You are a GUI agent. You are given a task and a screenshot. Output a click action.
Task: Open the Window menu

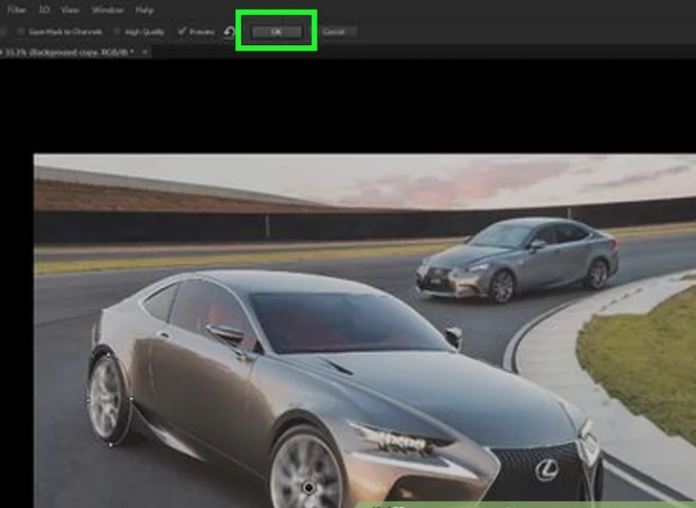107,10
